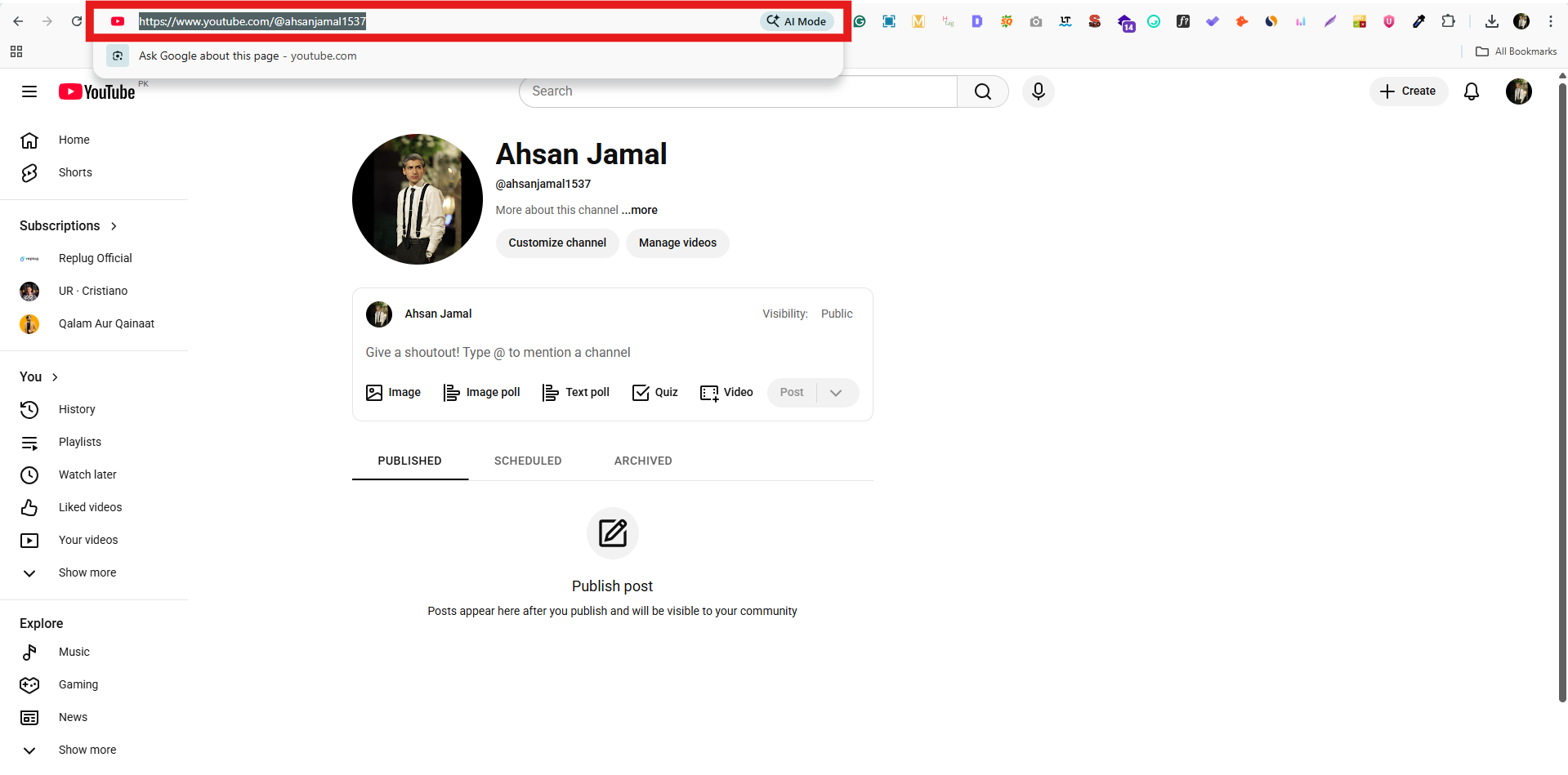
Task: Toggle the guide sidebar with the hamburger icon
Action: pos(29,91)
